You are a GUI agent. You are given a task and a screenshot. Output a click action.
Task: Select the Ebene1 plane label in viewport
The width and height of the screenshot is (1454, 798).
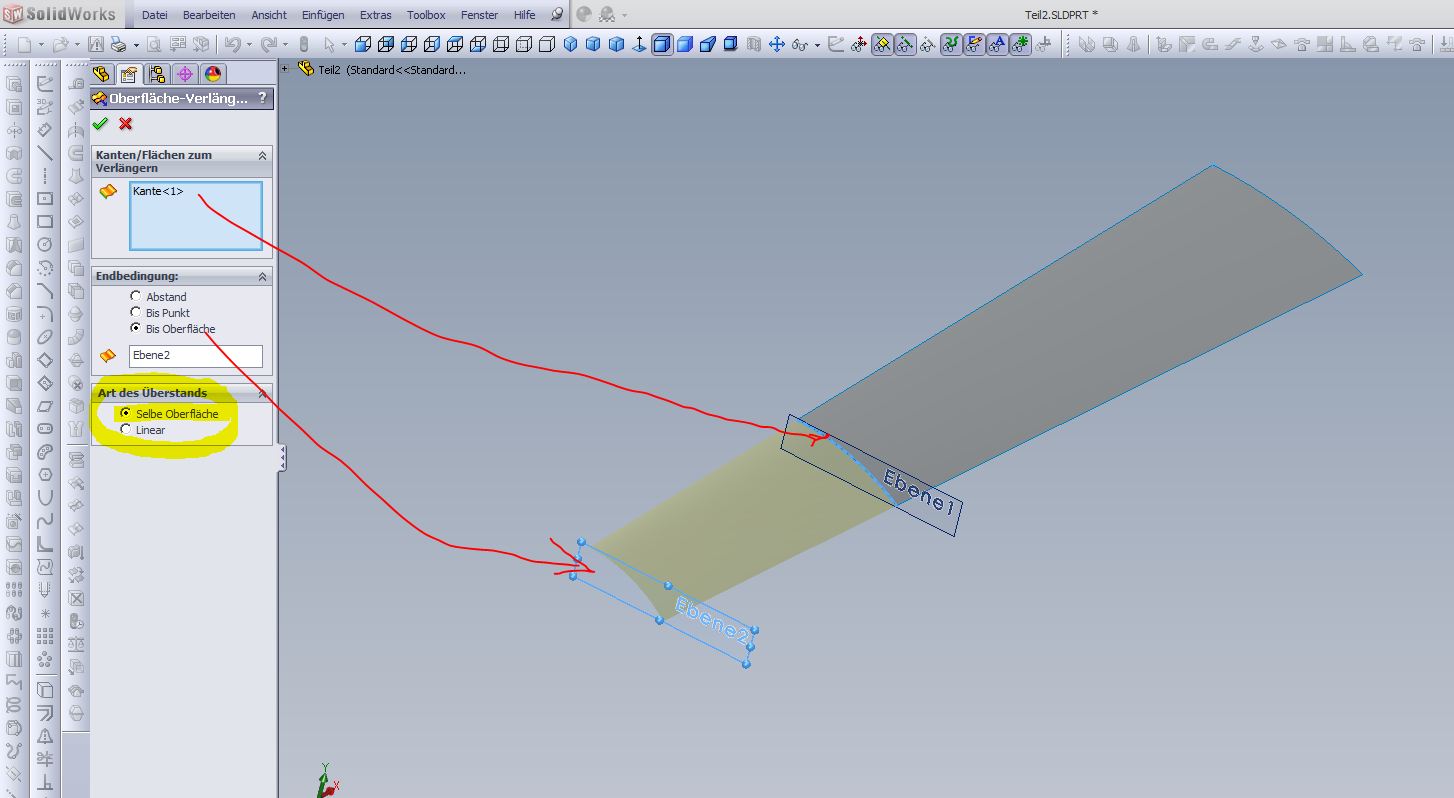(x=921, y=493)
